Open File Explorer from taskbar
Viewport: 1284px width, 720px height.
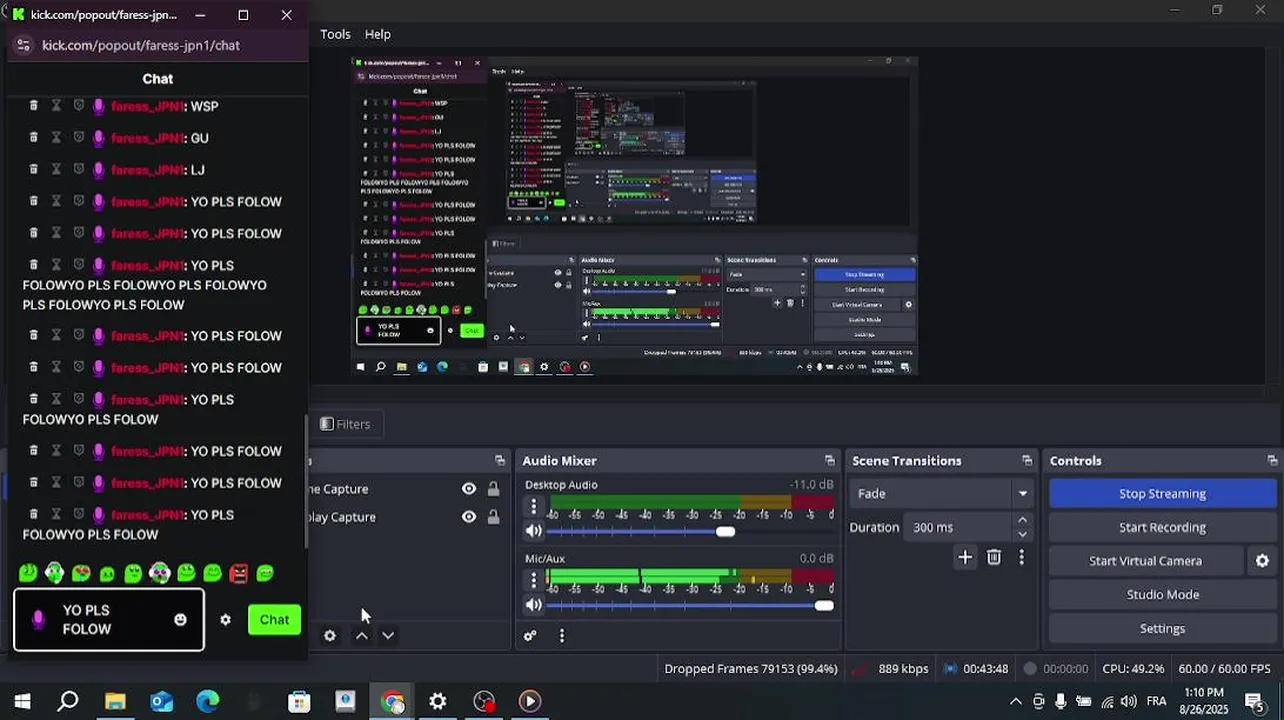coord(115,702)
